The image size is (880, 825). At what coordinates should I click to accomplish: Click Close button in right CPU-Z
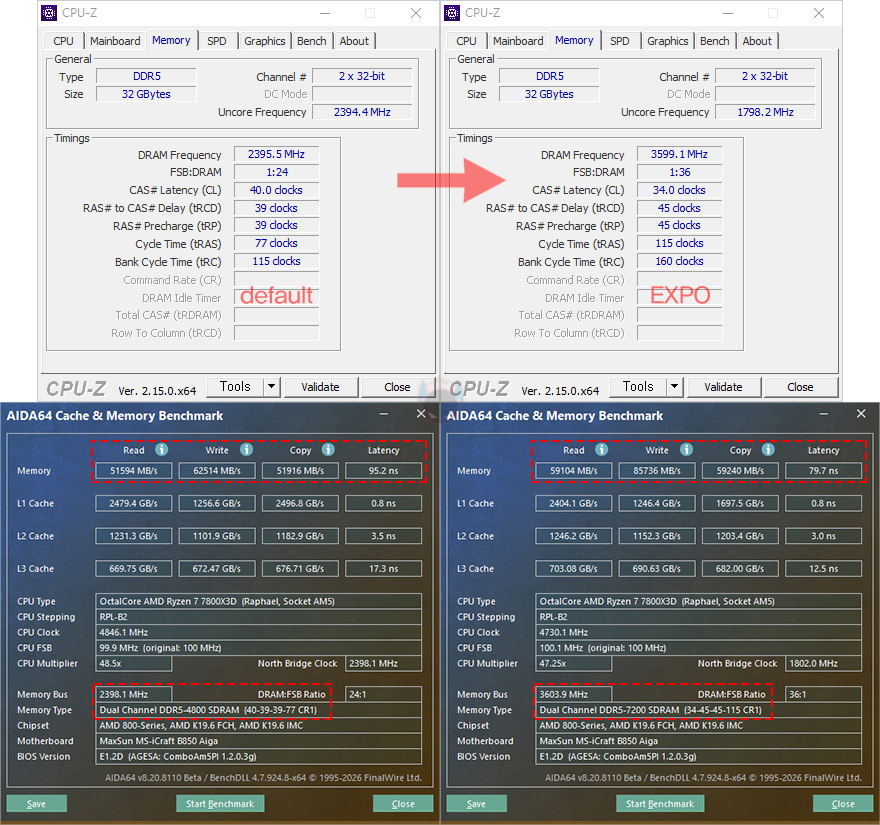tap(800, 387)
